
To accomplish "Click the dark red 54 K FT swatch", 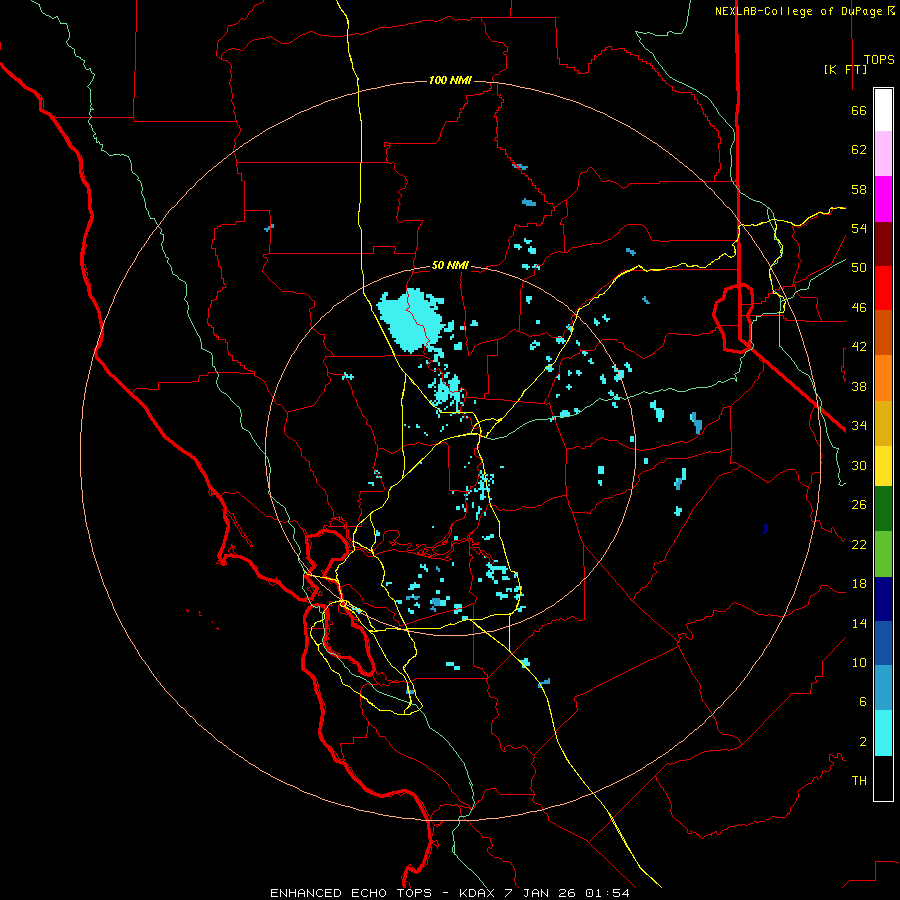I will (883, 244).
